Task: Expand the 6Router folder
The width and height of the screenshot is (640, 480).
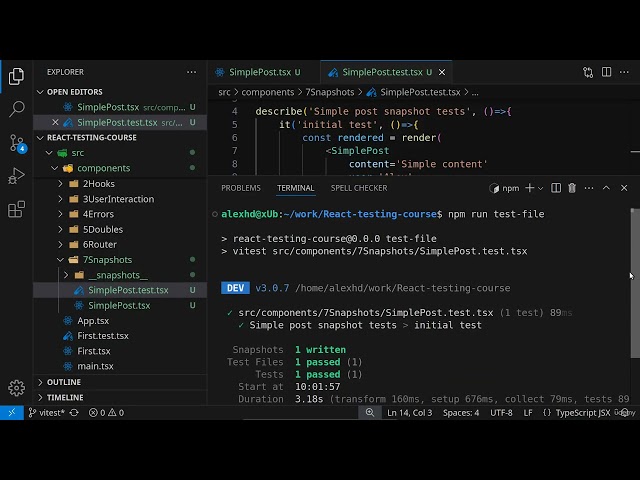Action: pos(120,244)
